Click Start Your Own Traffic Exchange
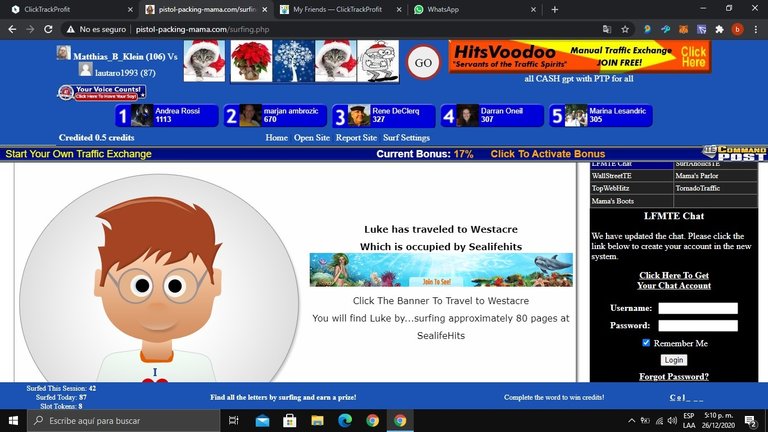768x432 pixels. pos(78,154)
